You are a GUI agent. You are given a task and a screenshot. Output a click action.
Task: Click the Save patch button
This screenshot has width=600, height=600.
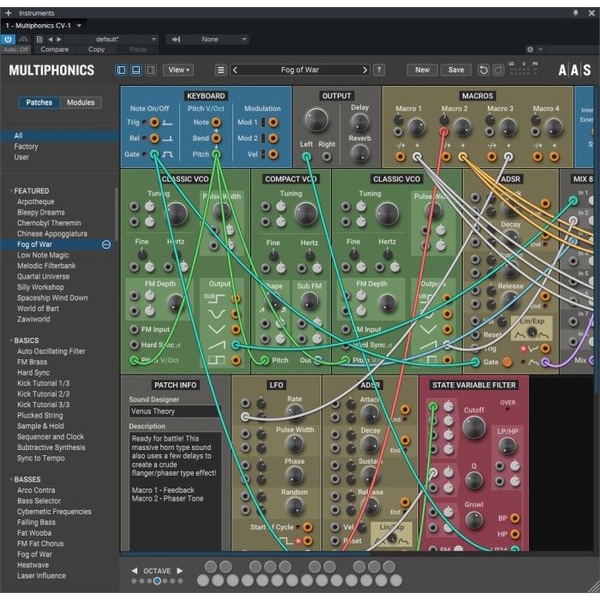(456, 70)
